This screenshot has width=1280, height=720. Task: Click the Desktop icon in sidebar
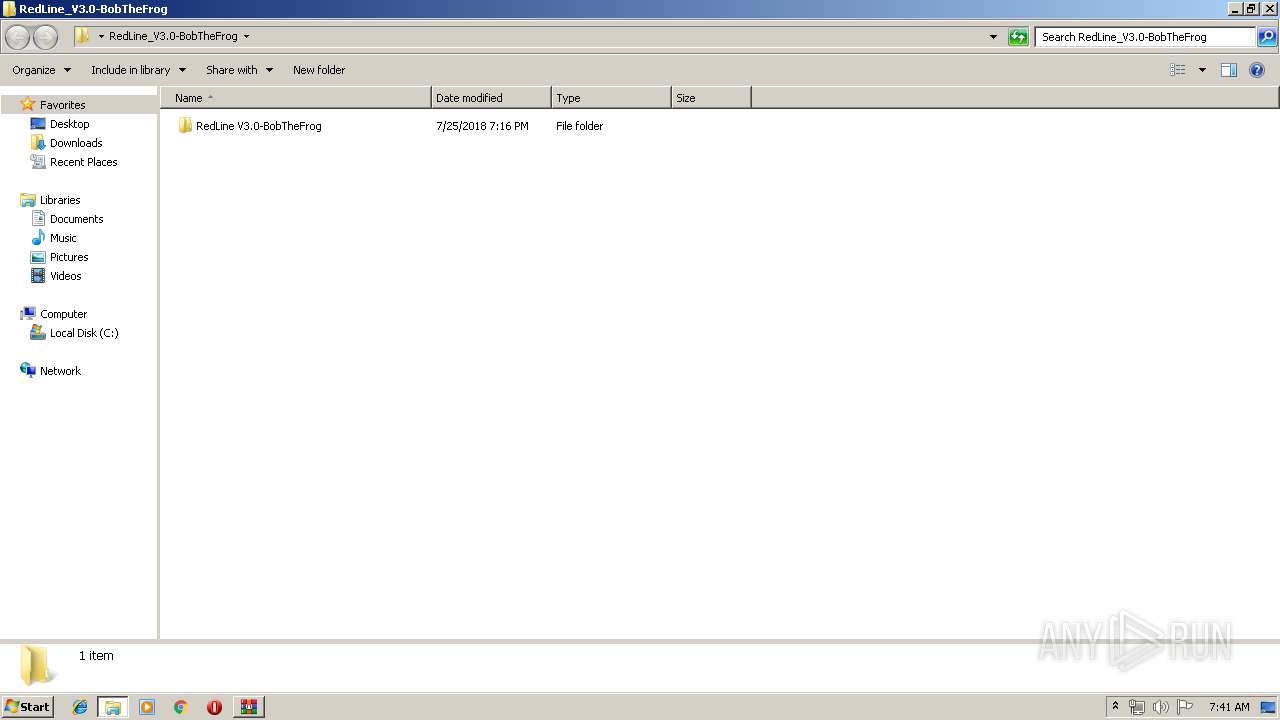click(x=38, y=124)
